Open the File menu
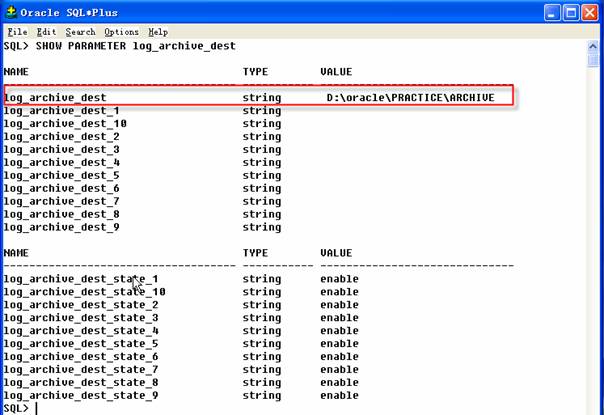This screenshot has height=415, width=604. [x=17, y=32]
